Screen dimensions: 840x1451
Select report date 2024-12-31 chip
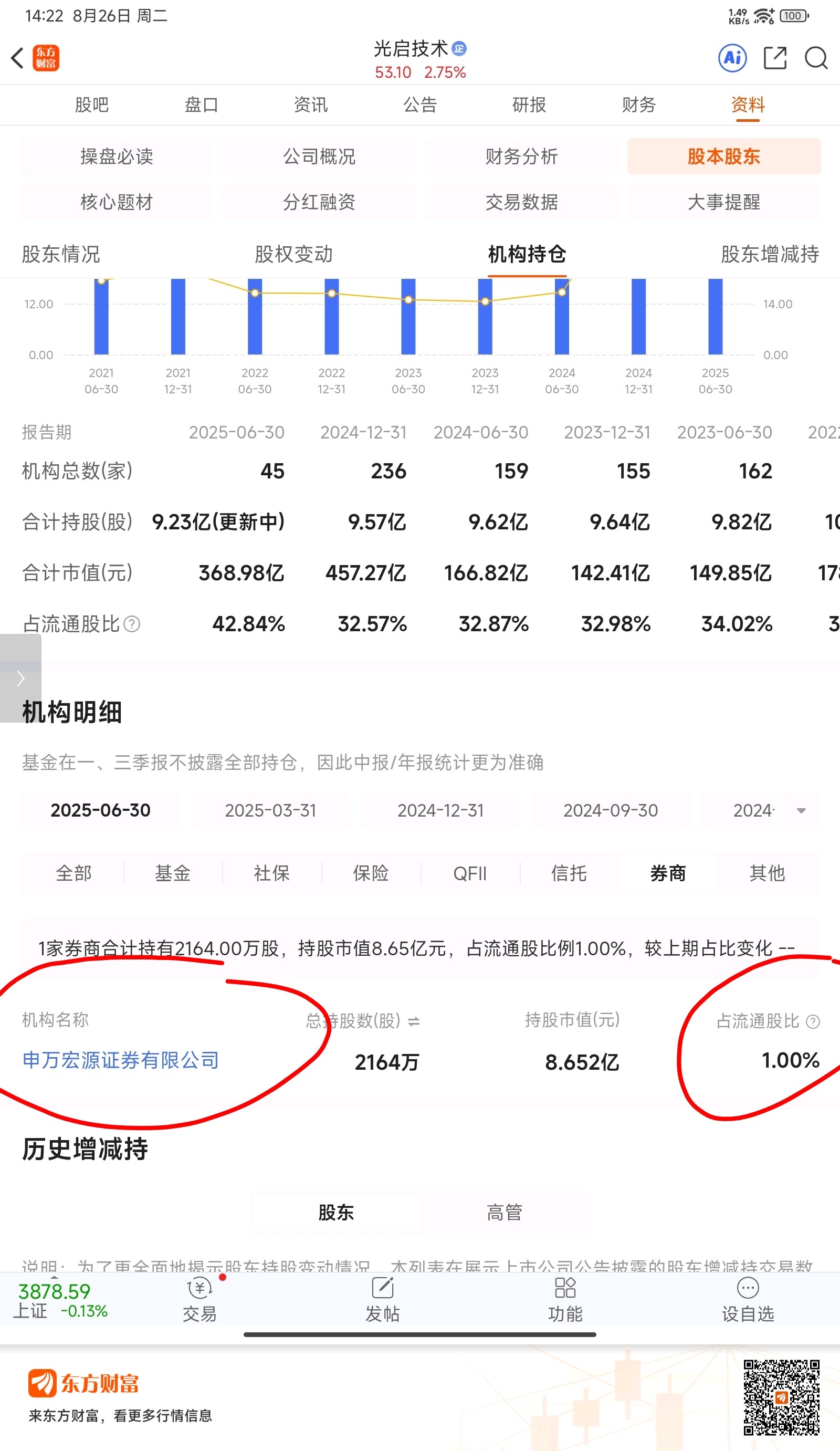(x=440, y=811)
